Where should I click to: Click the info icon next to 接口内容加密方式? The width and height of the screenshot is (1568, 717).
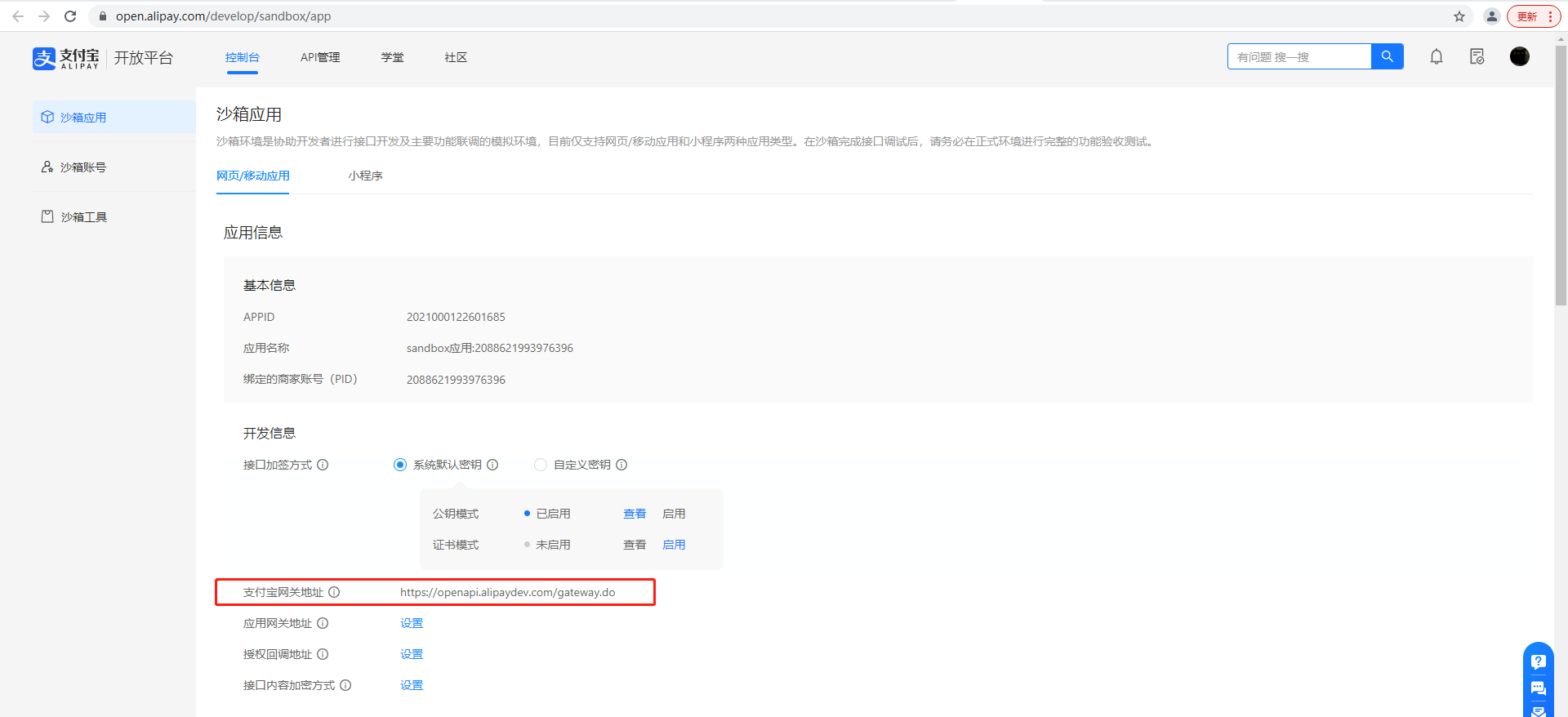tap(345, 685)
